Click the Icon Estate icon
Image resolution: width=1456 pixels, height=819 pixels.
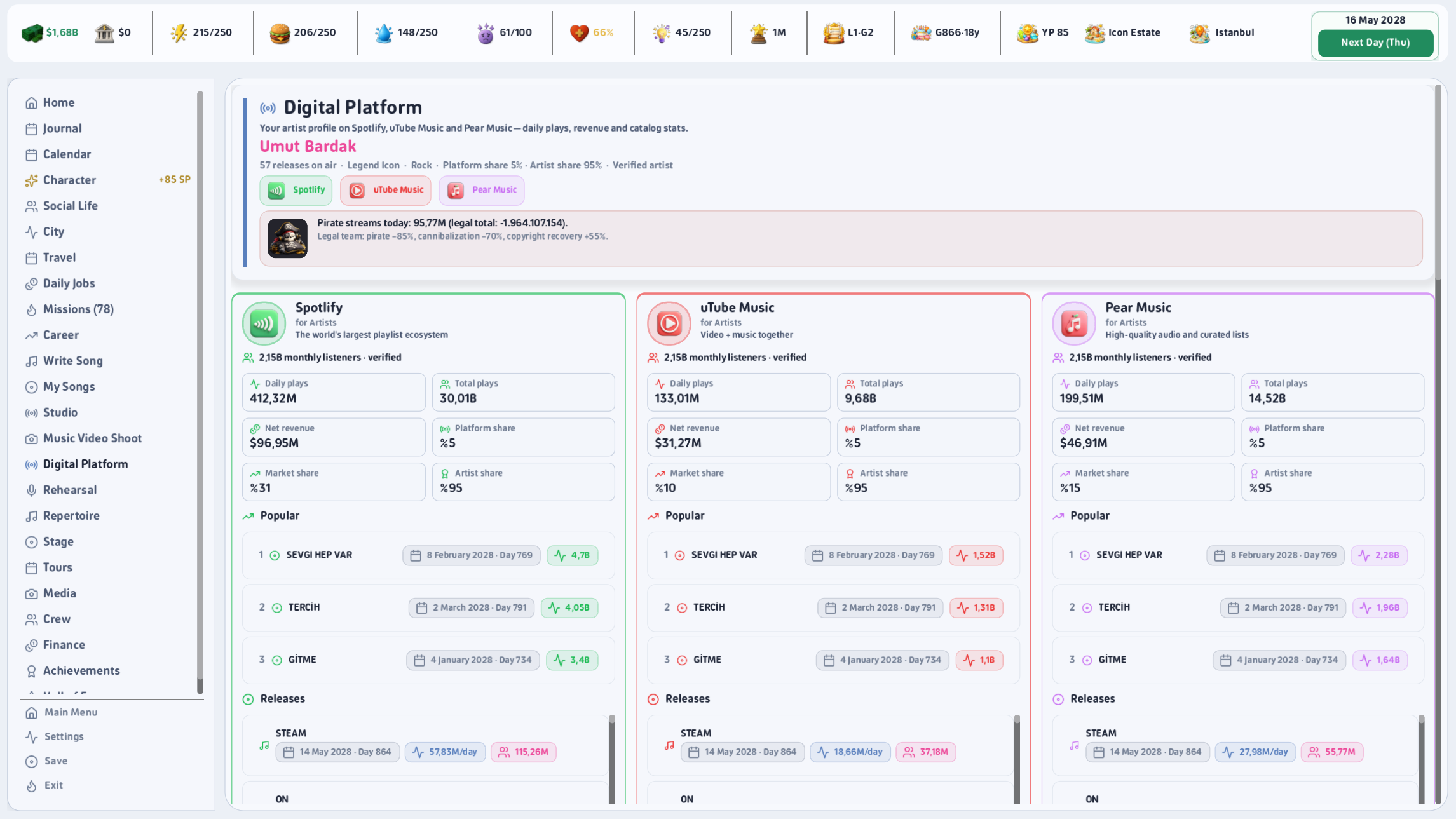pyautogui.click(x=1094, y=33)
